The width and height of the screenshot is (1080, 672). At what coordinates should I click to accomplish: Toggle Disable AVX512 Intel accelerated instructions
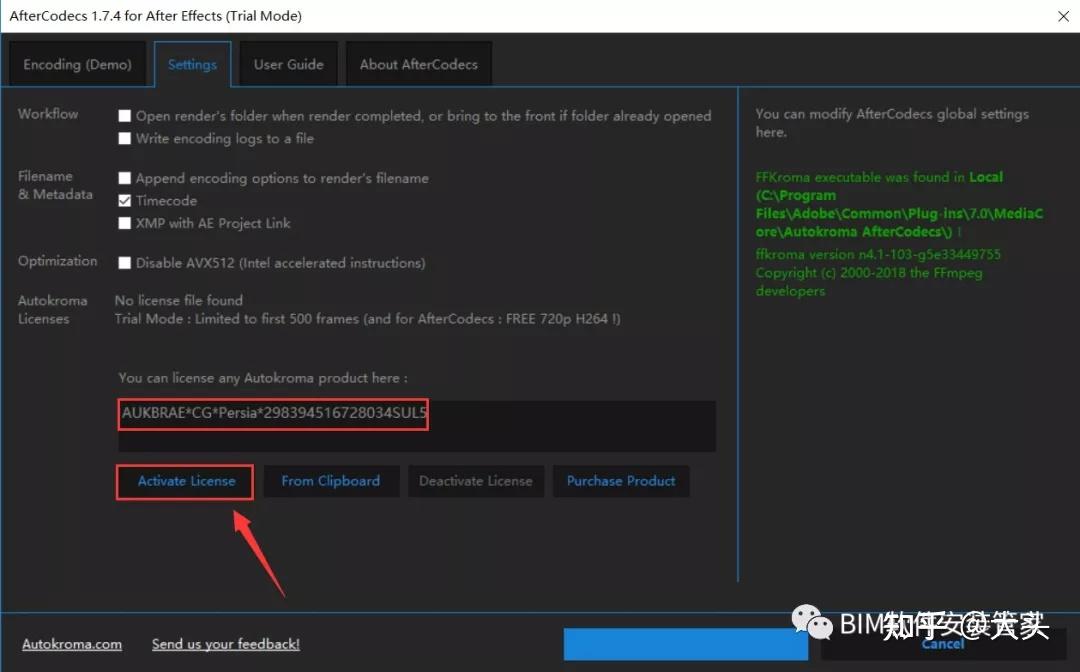(124, 263)
